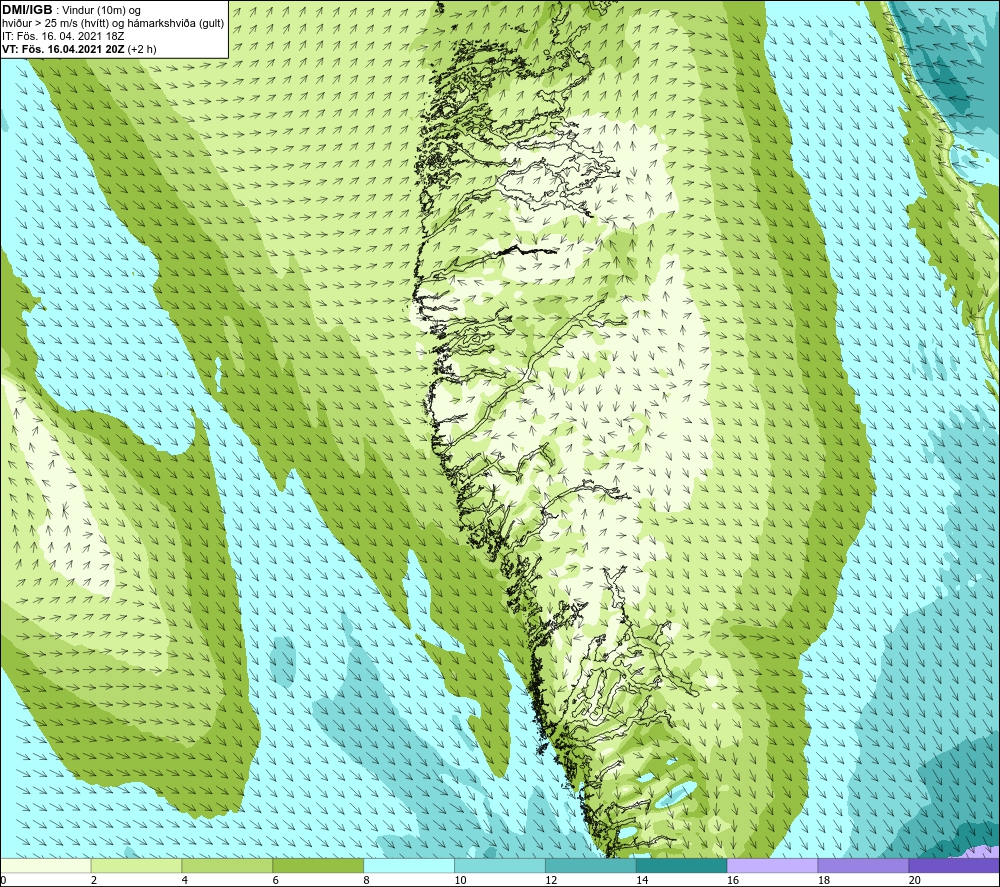Click the 16–18 m/s lavender legend swatch
The height and width of the screenshot is (887, 1000).
coord(772,866)
